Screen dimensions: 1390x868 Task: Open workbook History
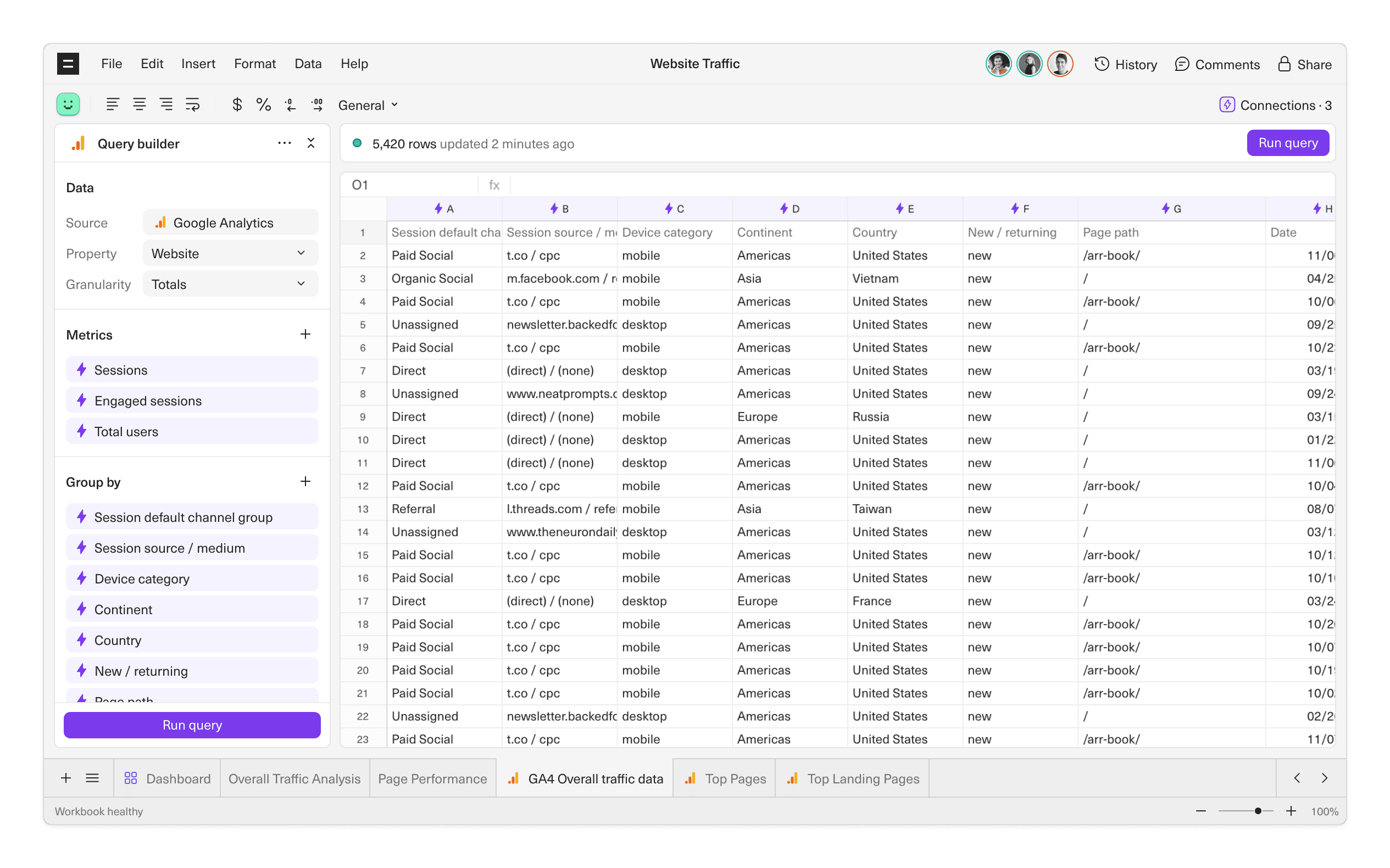click(x=1125, y=64)
